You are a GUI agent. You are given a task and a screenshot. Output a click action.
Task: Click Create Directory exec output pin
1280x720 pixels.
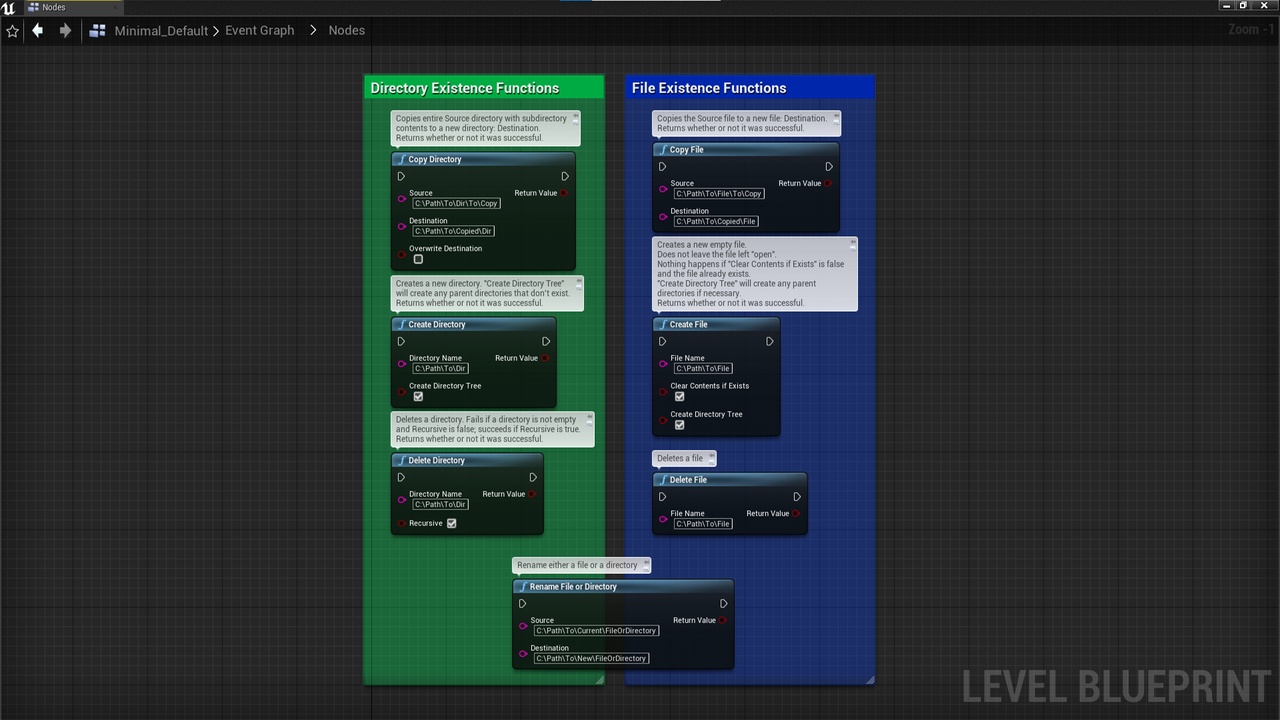(546, 341)
